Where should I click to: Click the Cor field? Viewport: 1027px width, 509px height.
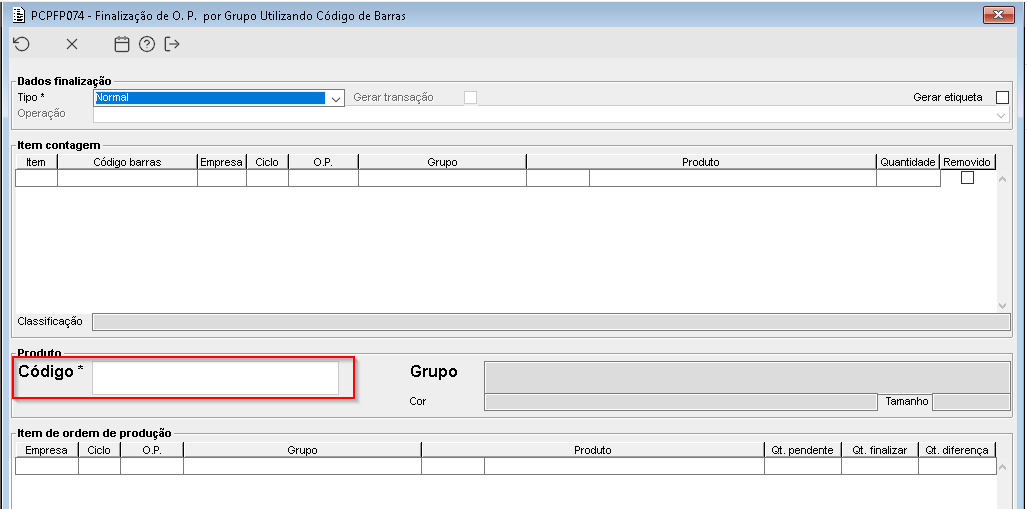[x=680, y=402]
